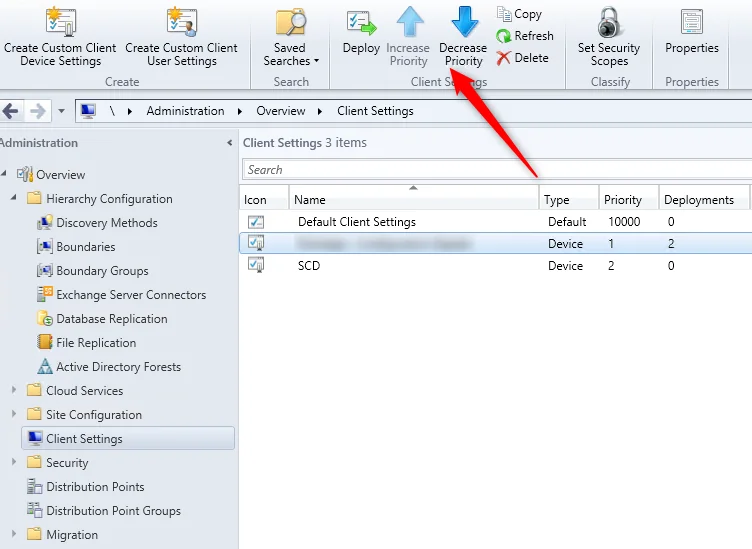
Task: Click Delete in the ribbon
Action: [522, 58]
